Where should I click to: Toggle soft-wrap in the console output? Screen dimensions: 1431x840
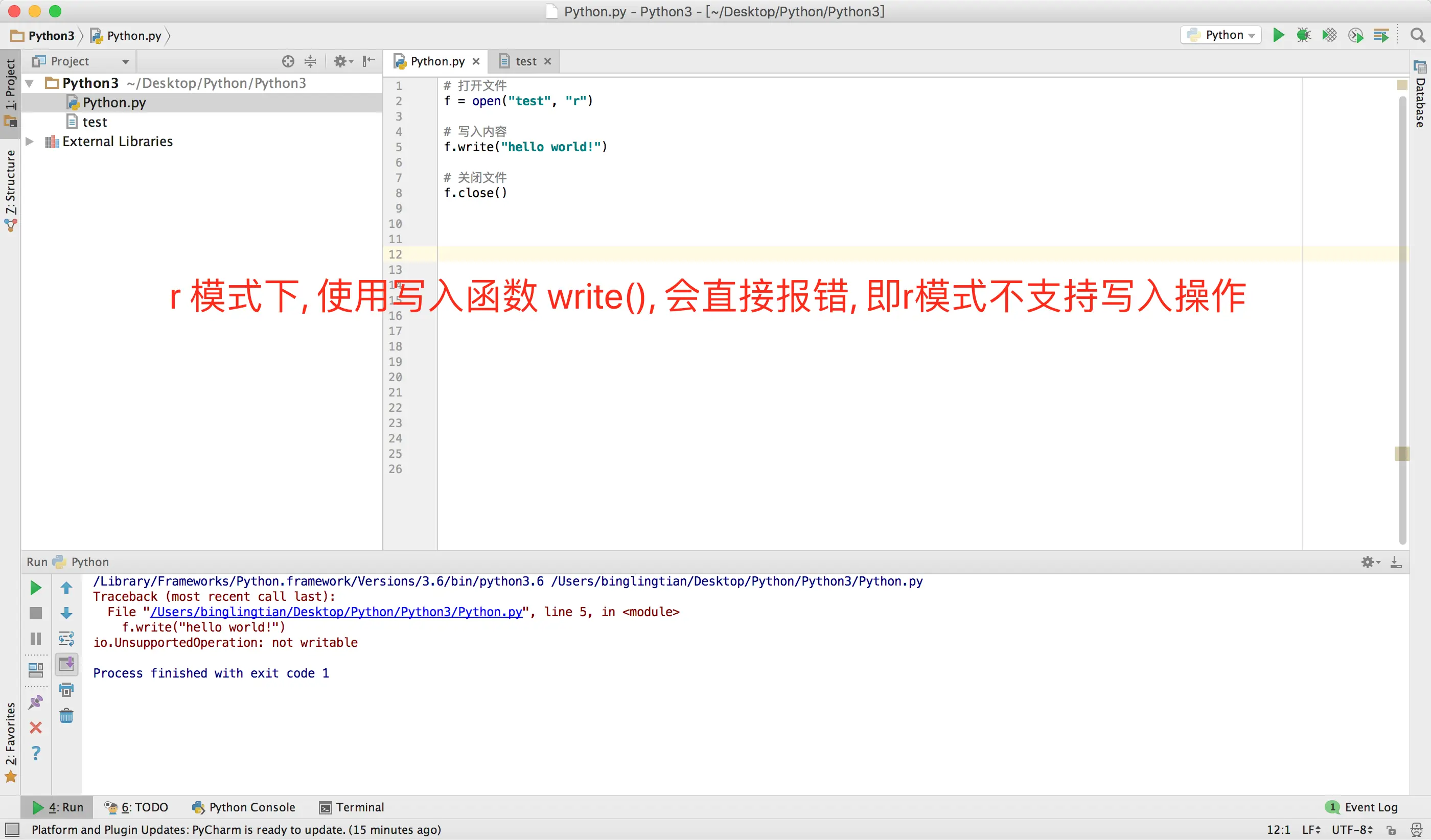66,639
